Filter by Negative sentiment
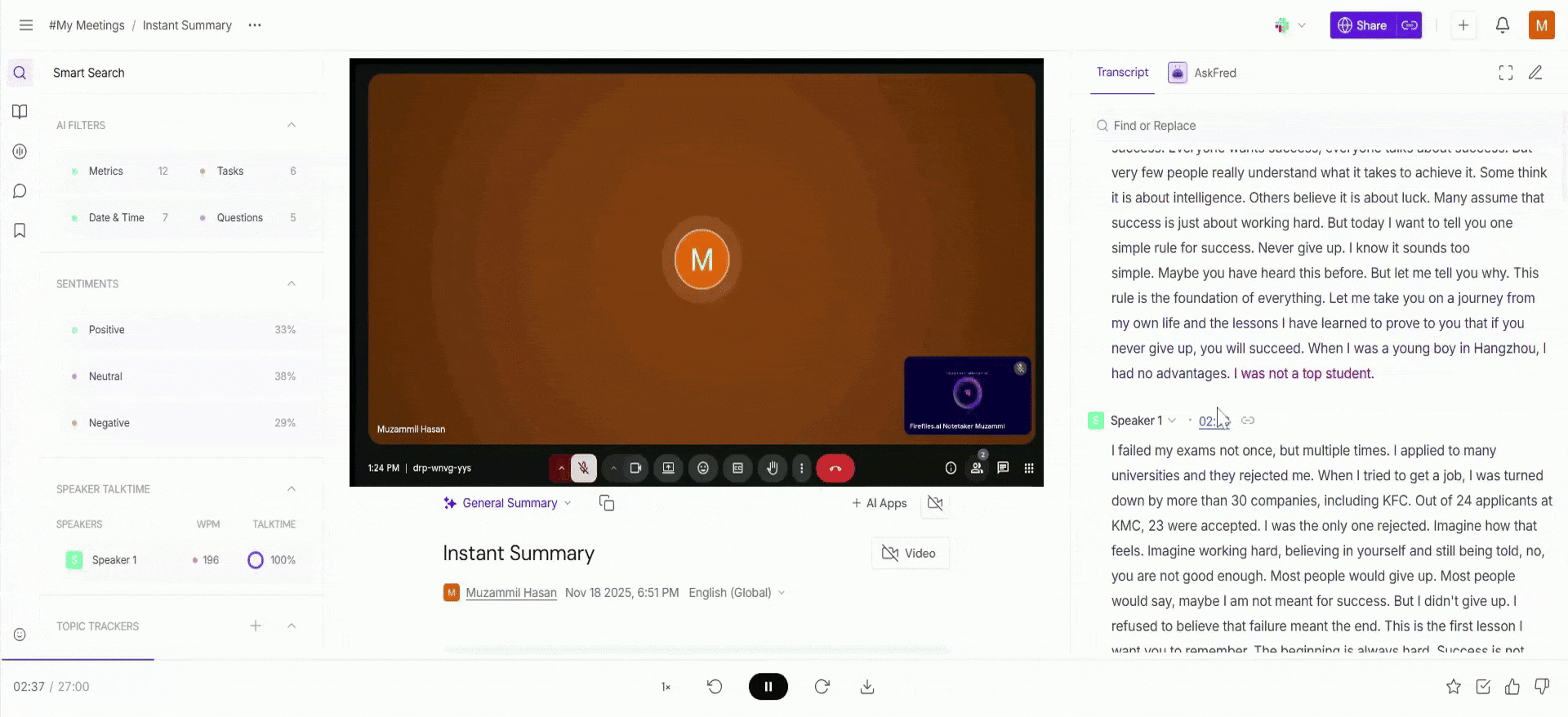 (x=183, y=423)
